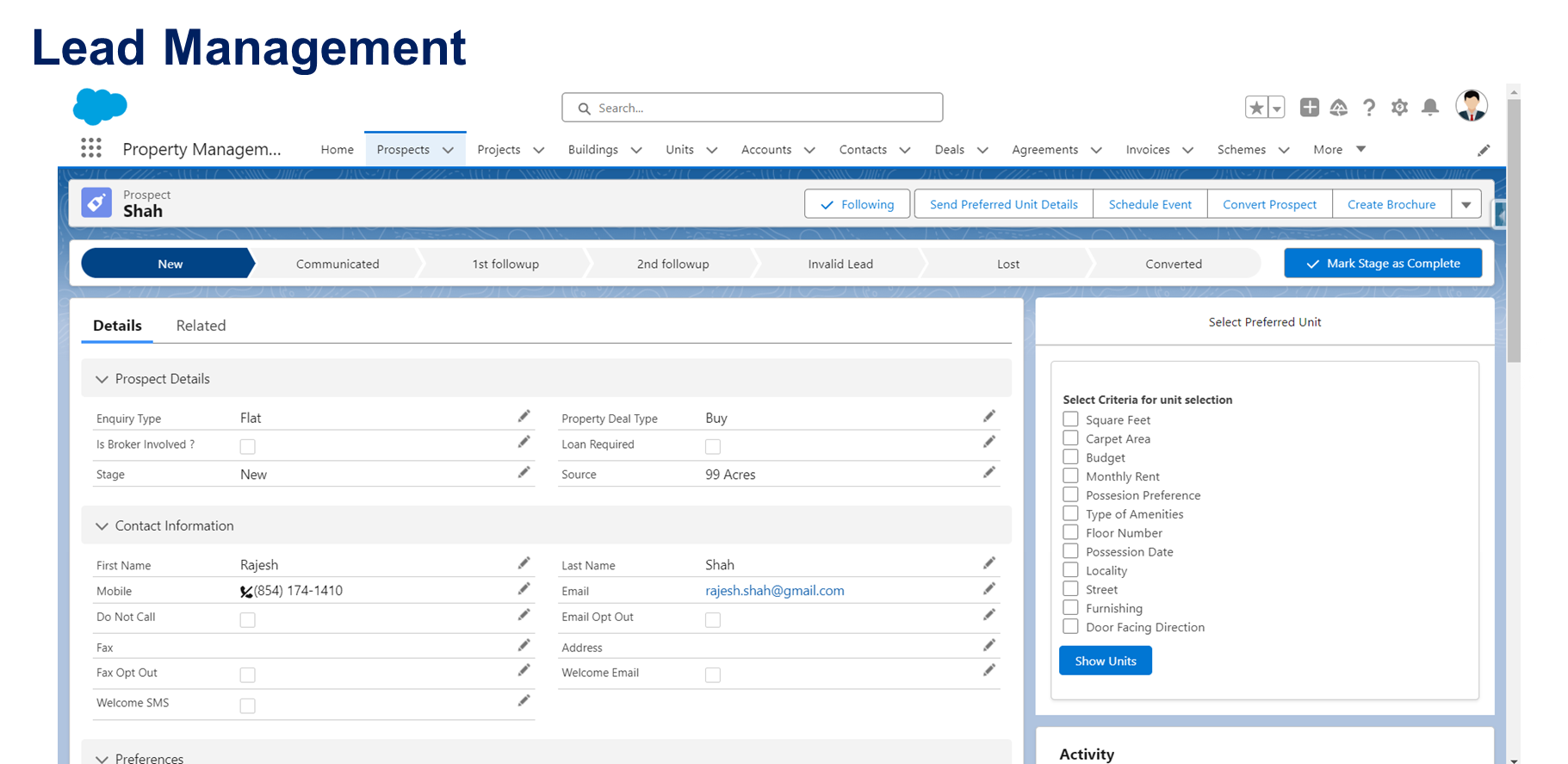Open the actions dropdown beside Create Brochure
The image size is (1568, 764).
[1466, 204]
